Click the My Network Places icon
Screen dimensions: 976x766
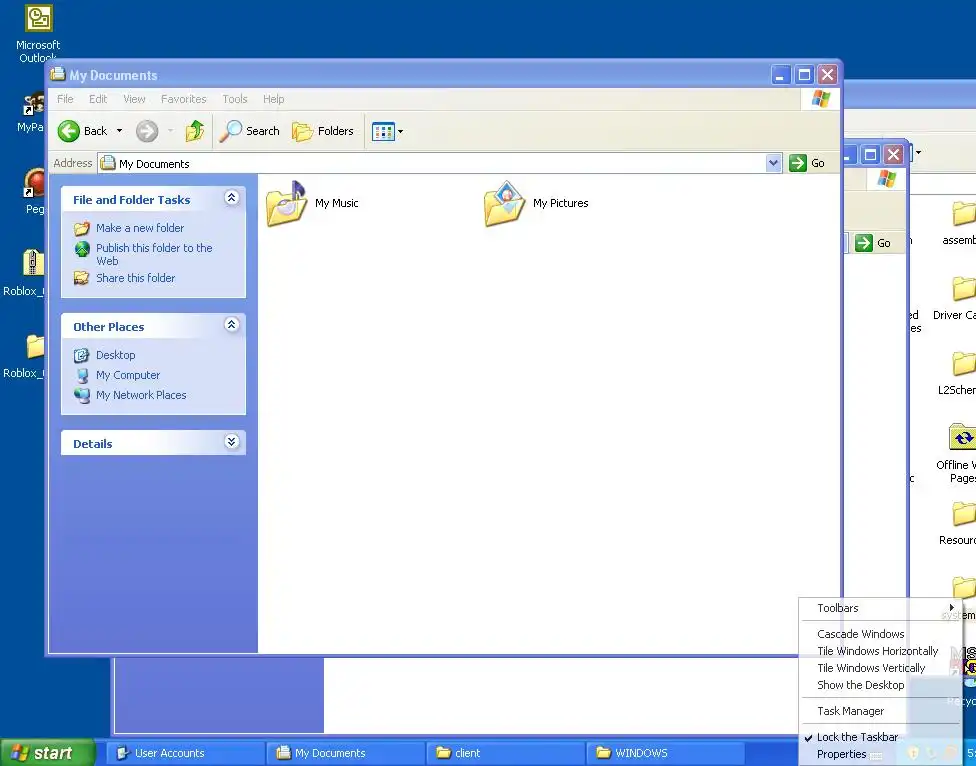coord(82,395)
